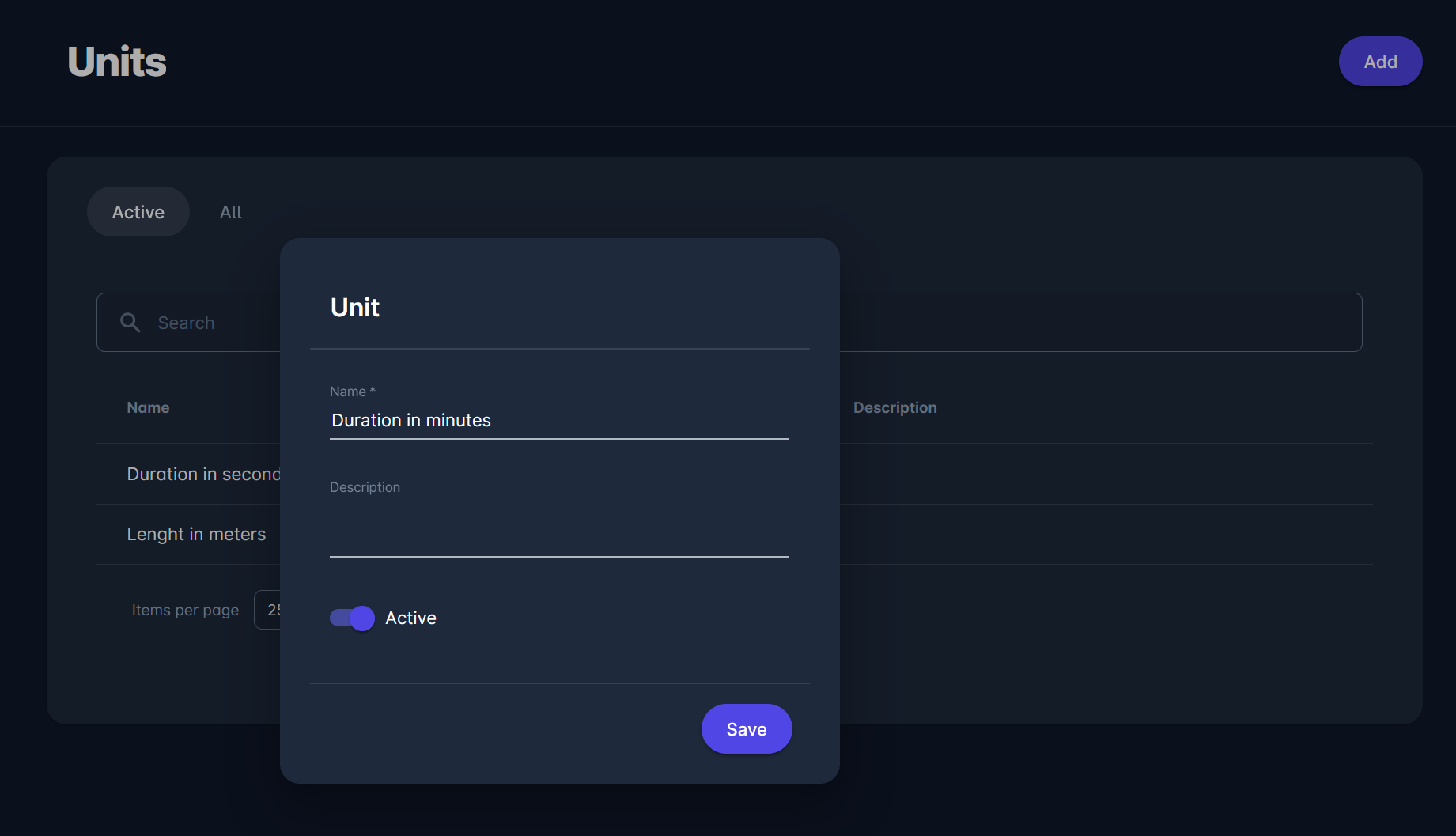This screenshot has width=1456, height=836.
Task: Click the Items per page label
Action: coord(185,610)
